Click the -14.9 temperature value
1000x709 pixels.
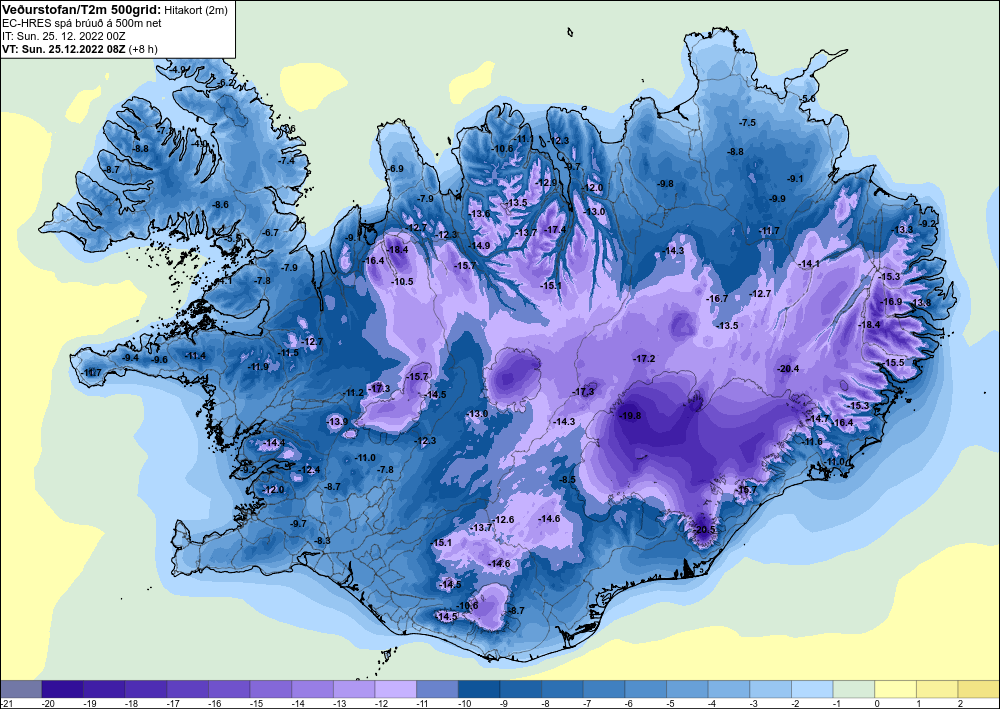click(x=480, y=245)
